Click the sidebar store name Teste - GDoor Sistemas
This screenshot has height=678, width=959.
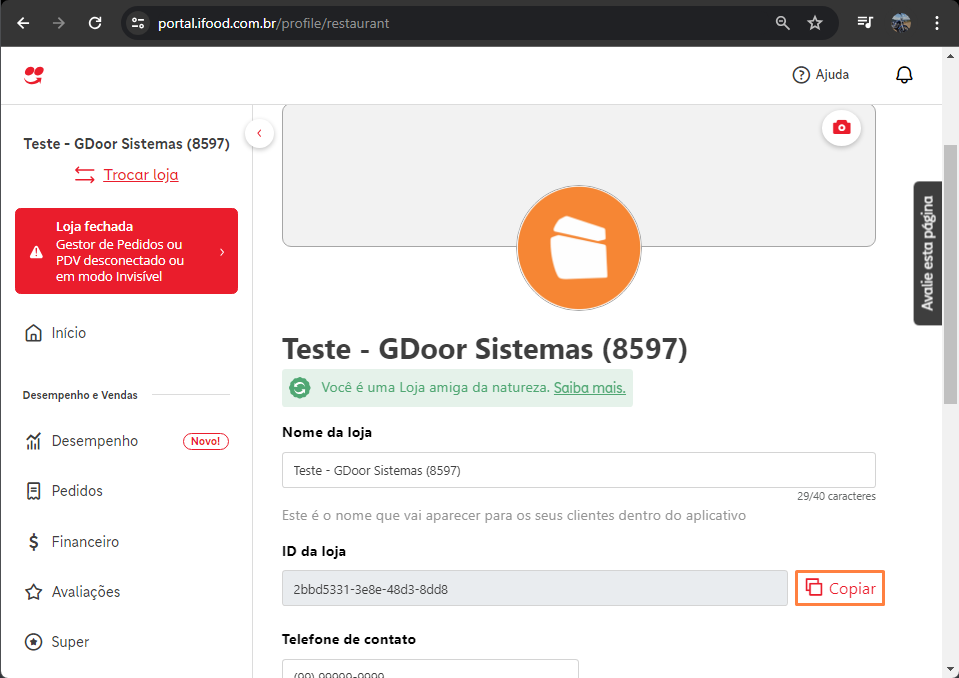coord(127,144)
